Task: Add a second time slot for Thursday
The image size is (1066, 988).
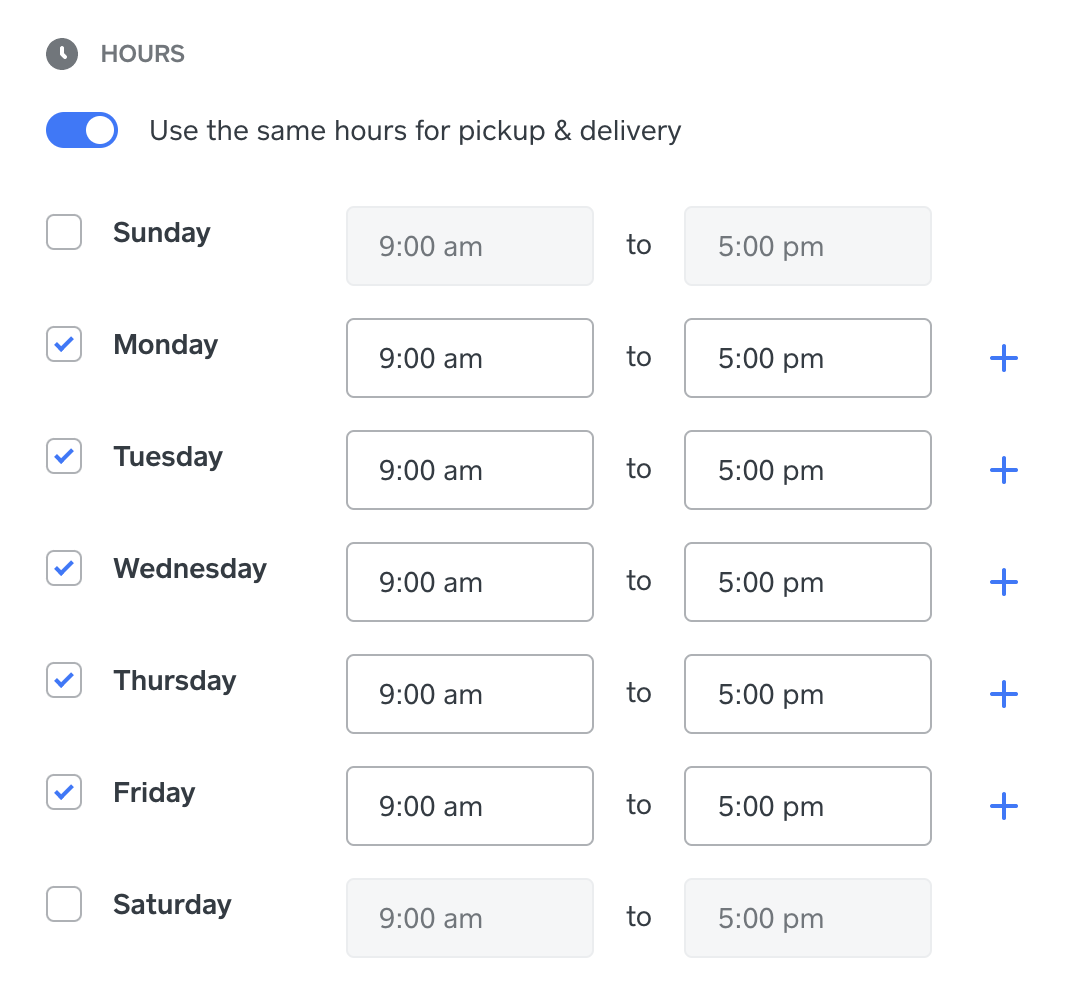Action: 1003,693
